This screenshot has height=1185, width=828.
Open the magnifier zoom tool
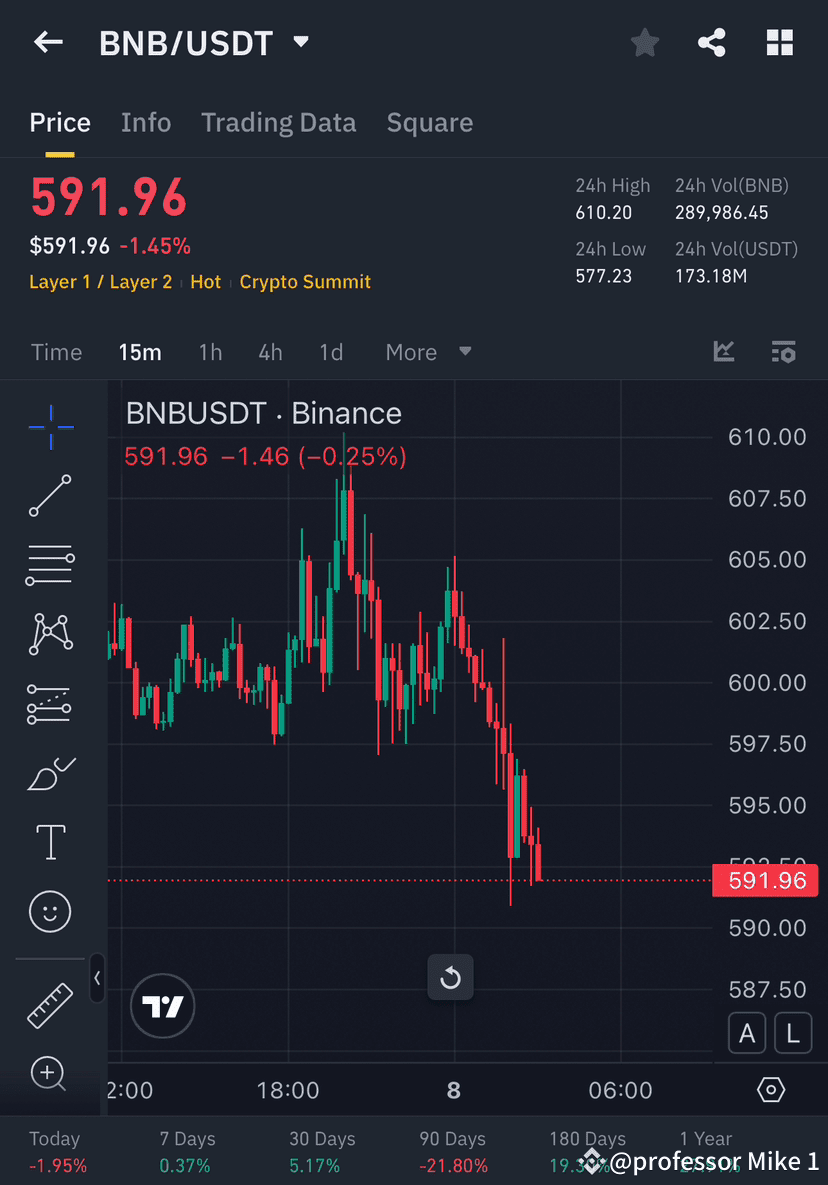click(50, 1074)
